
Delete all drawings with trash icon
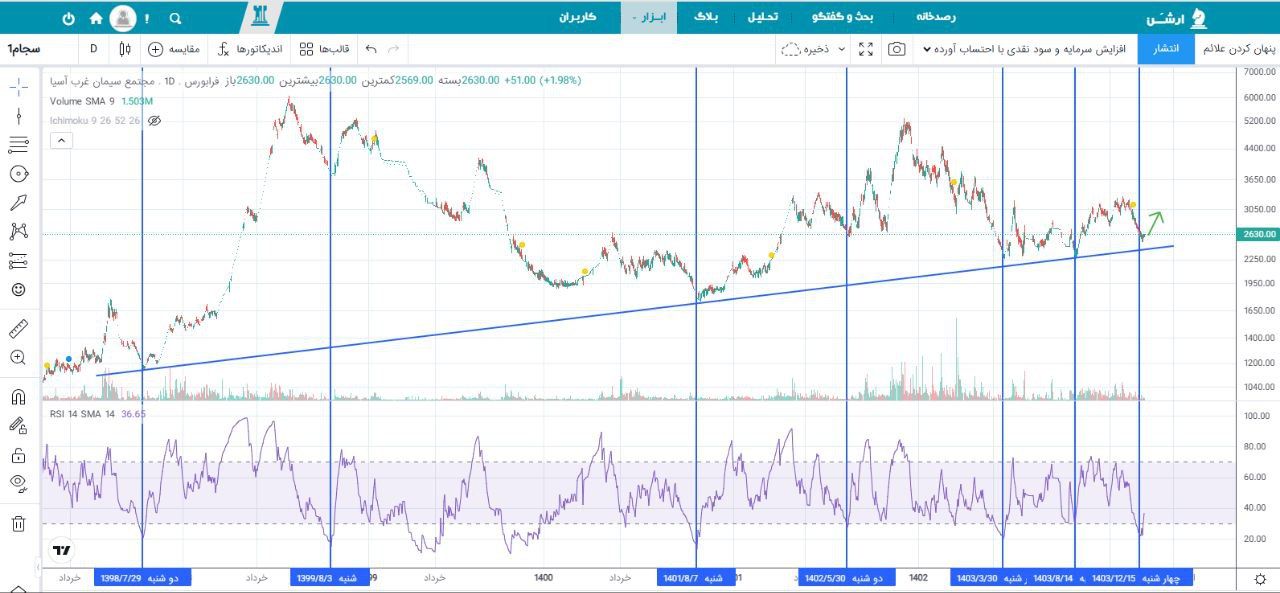pos(18,523)
